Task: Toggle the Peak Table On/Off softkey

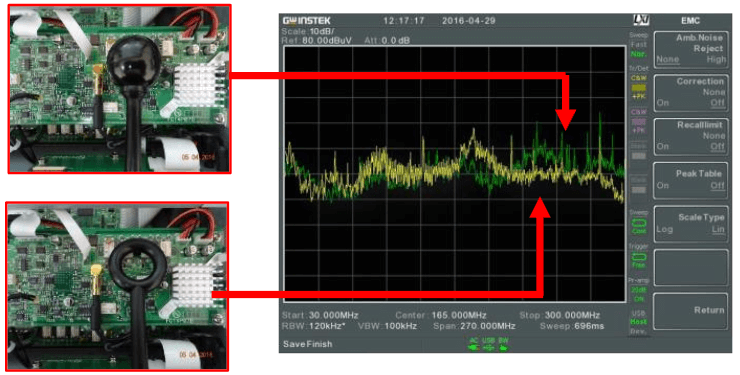Action: (x=690, y=180)
